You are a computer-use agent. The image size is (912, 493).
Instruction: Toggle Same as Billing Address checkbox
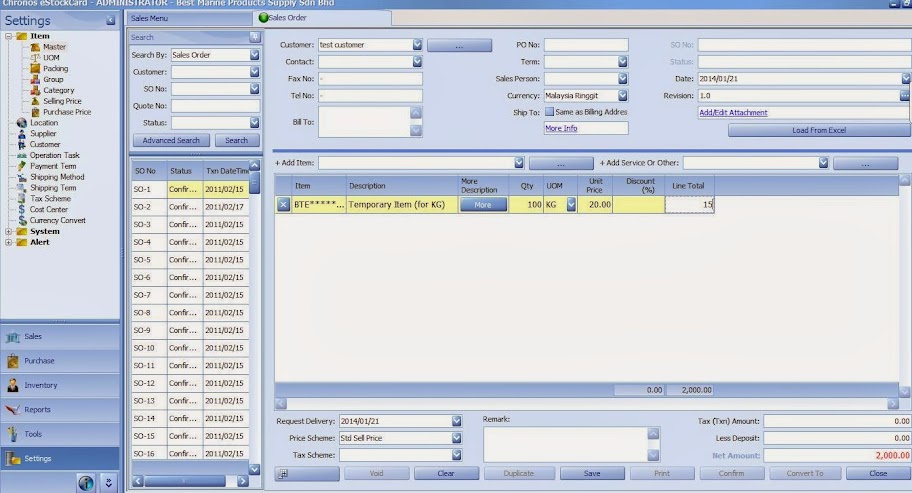[549, 112]
